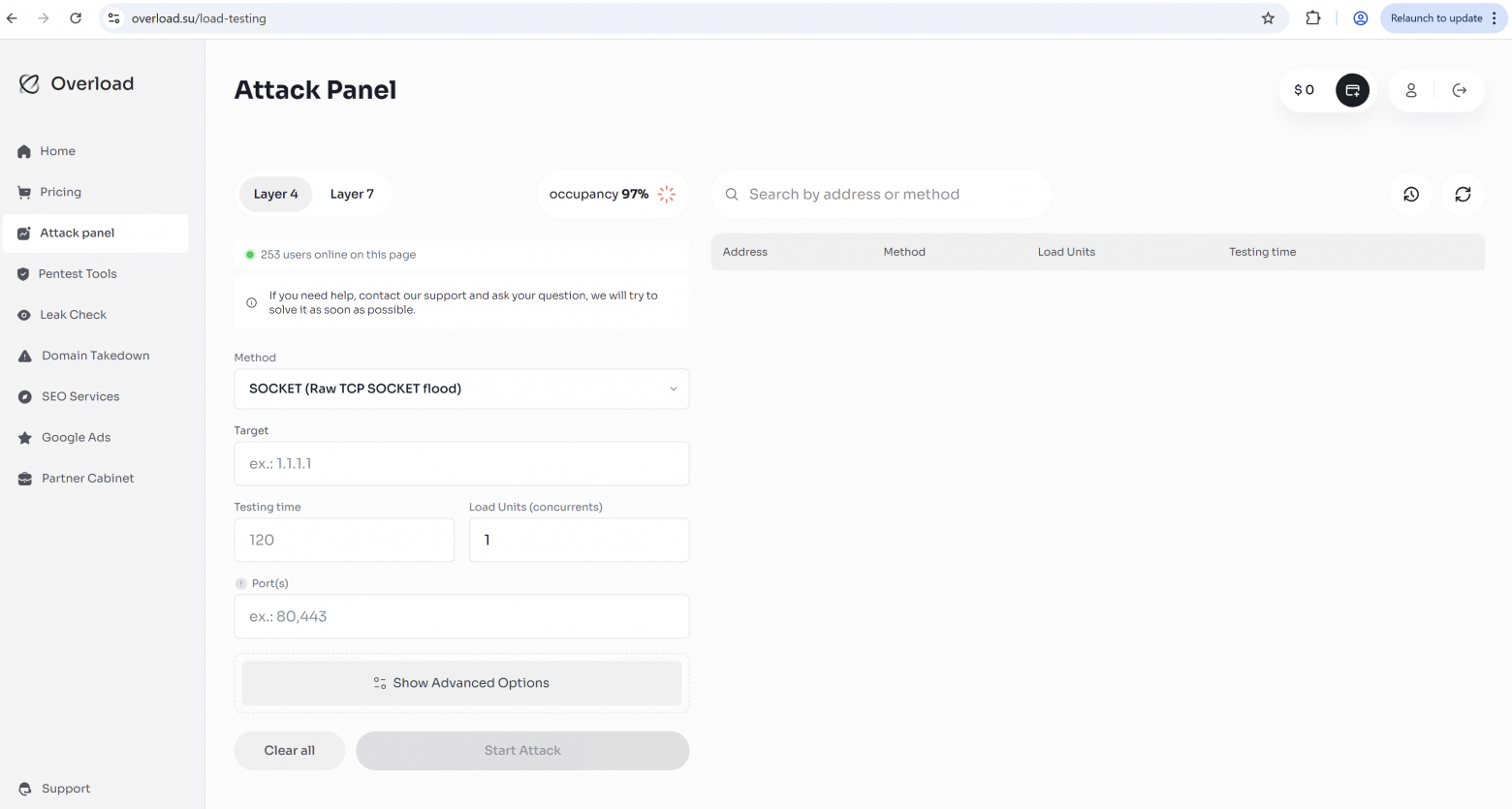Click the $0 balance display
The image size is (1512, 809).
[1305, 90]
